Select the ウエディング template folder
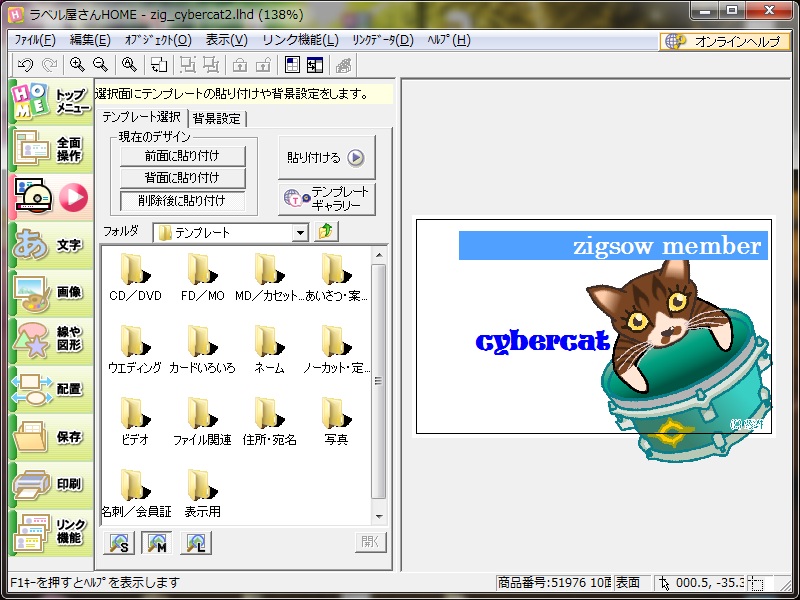Image resolution: width=800 pixels, height=600 pixels. (x=135, y=350)
